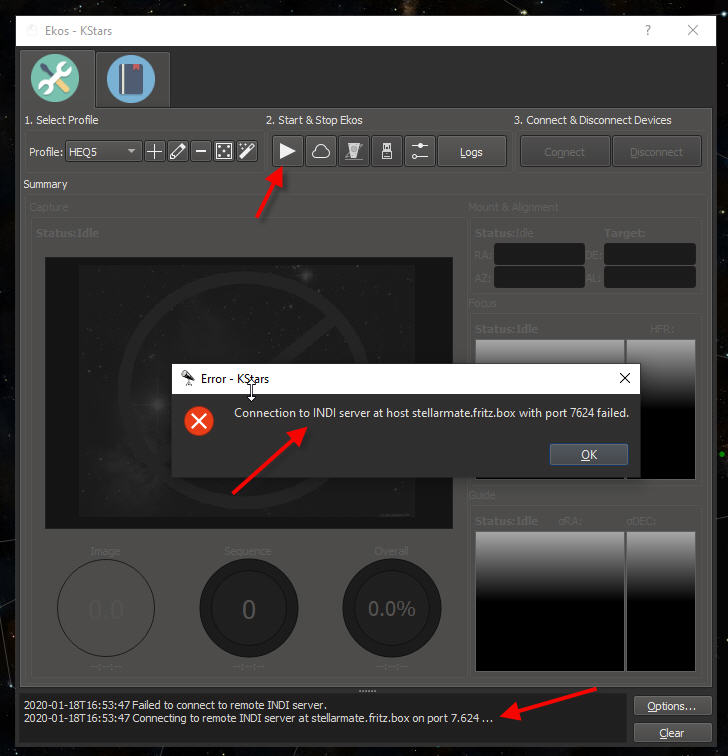Remove the profile using minus icon
This screenshot has height=756, width=728.
[x=201, y=152]
